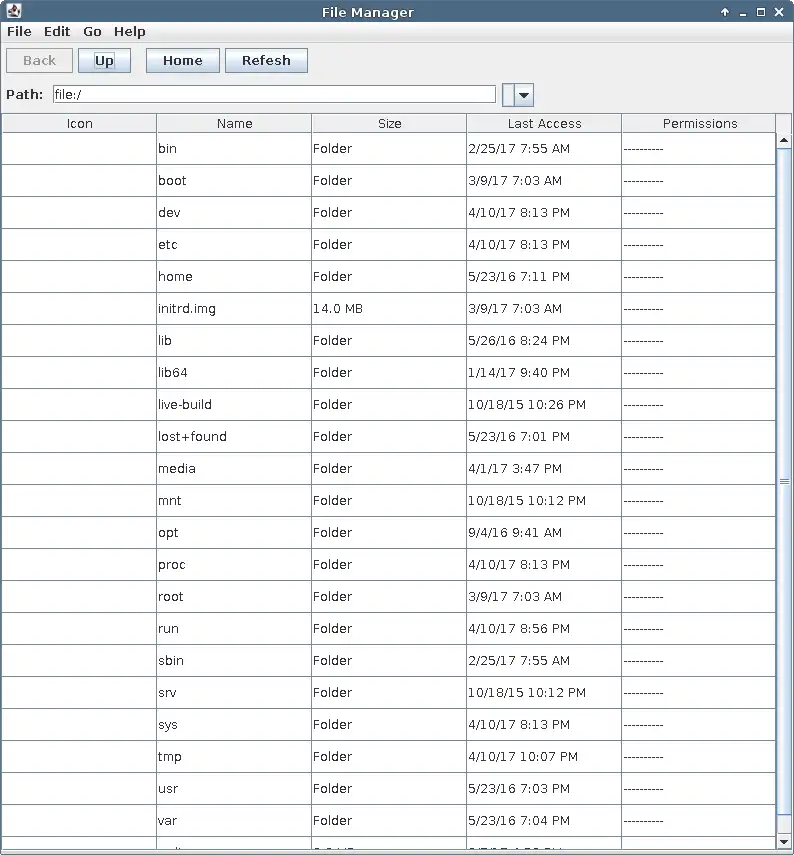The image size is (794, 855).
Task: Open the Go menu
Action: tap(92, 32)
